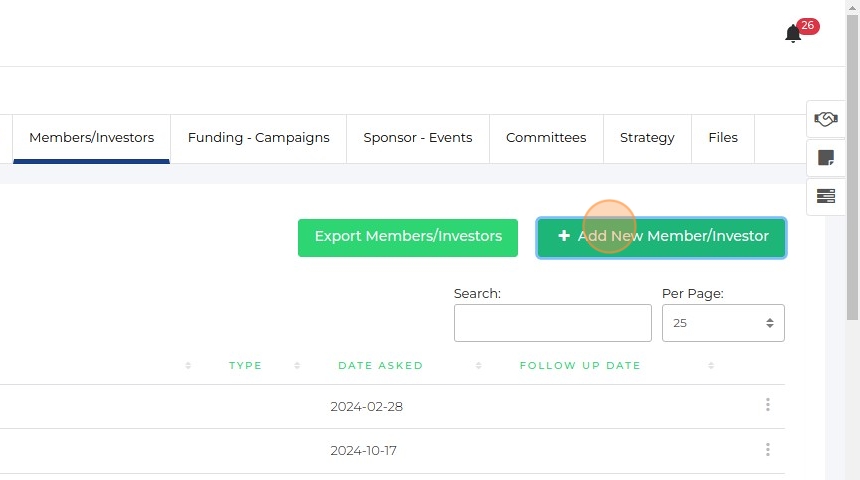Screen dimensions: 860x480
Task: Focus the Search input field
Action: [x=552, y=323]
